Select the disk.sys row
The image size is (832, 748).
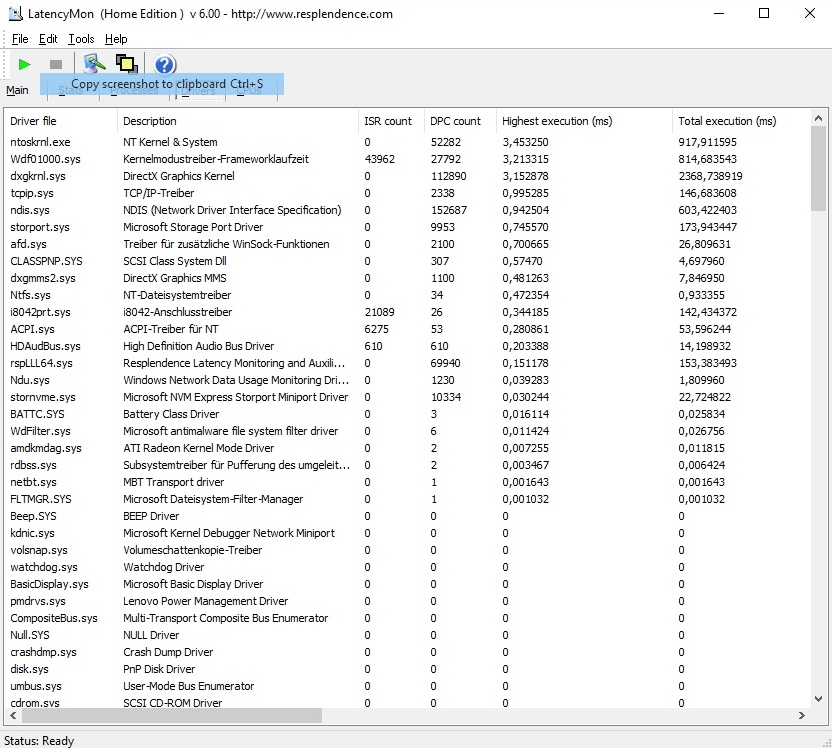coord(408,668)
